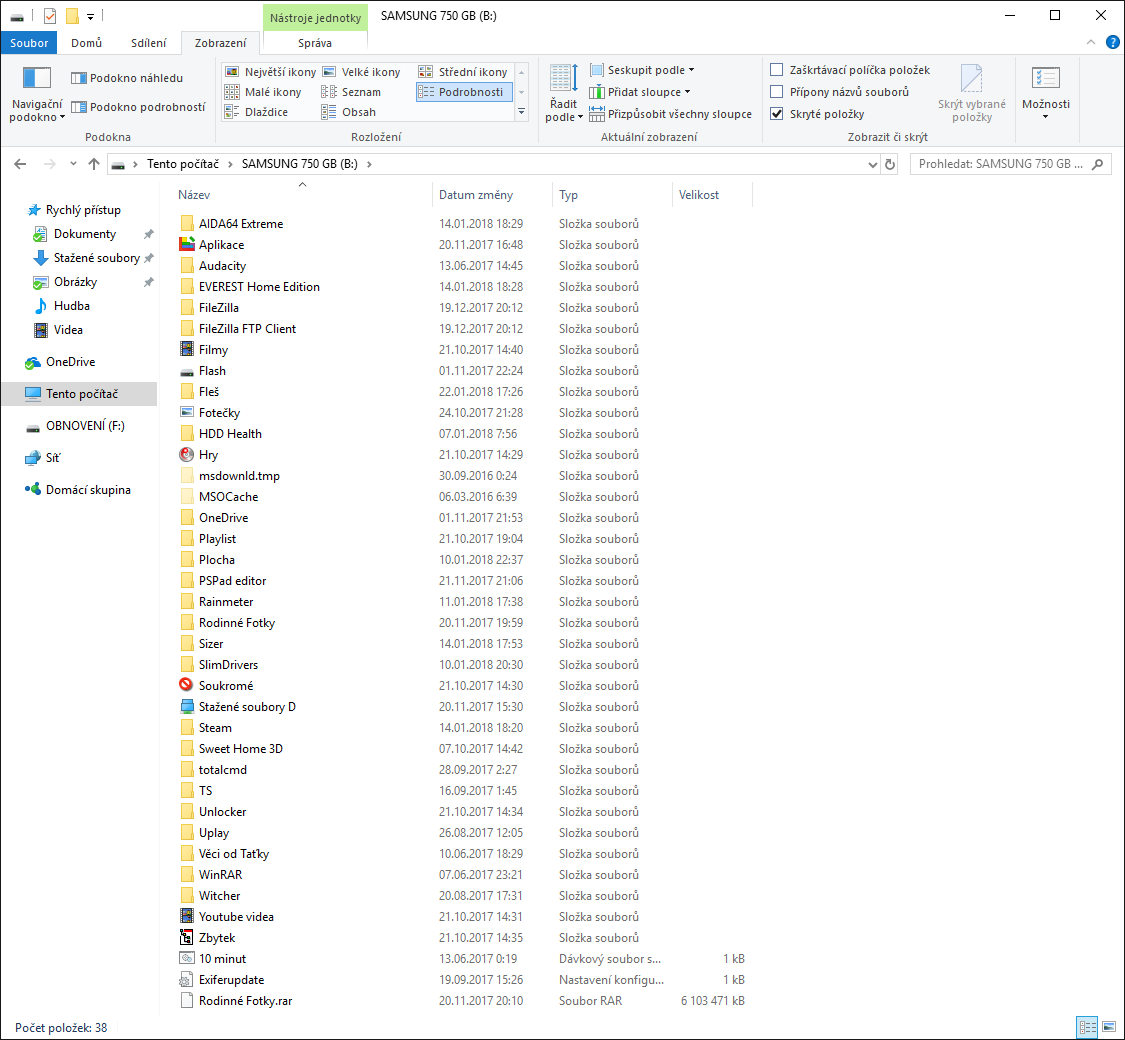Open Dokumenty in quick access

[x=85, y=234]
